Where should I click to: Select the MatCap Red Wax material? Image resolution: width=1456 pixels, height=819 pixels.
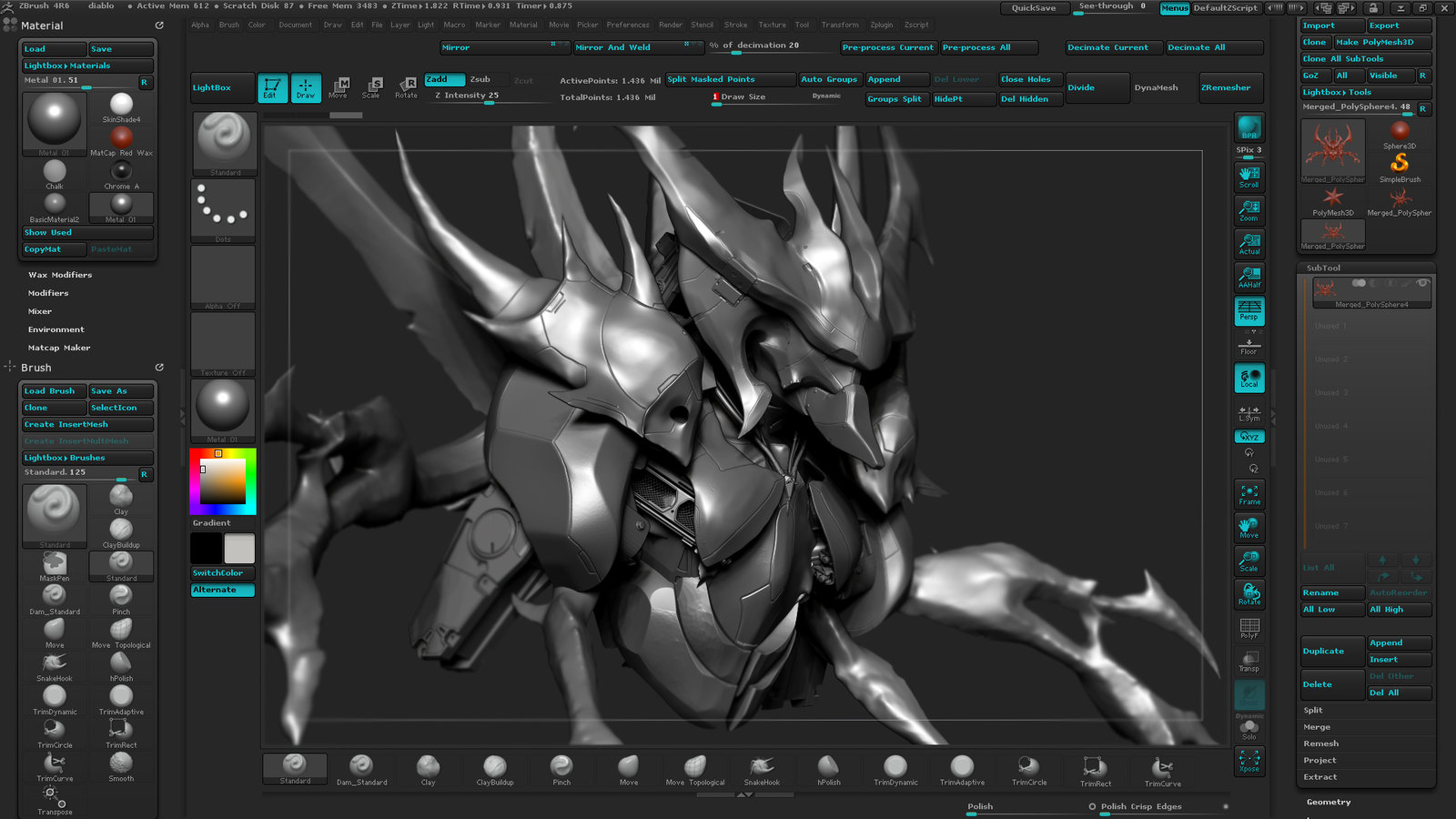121,141
